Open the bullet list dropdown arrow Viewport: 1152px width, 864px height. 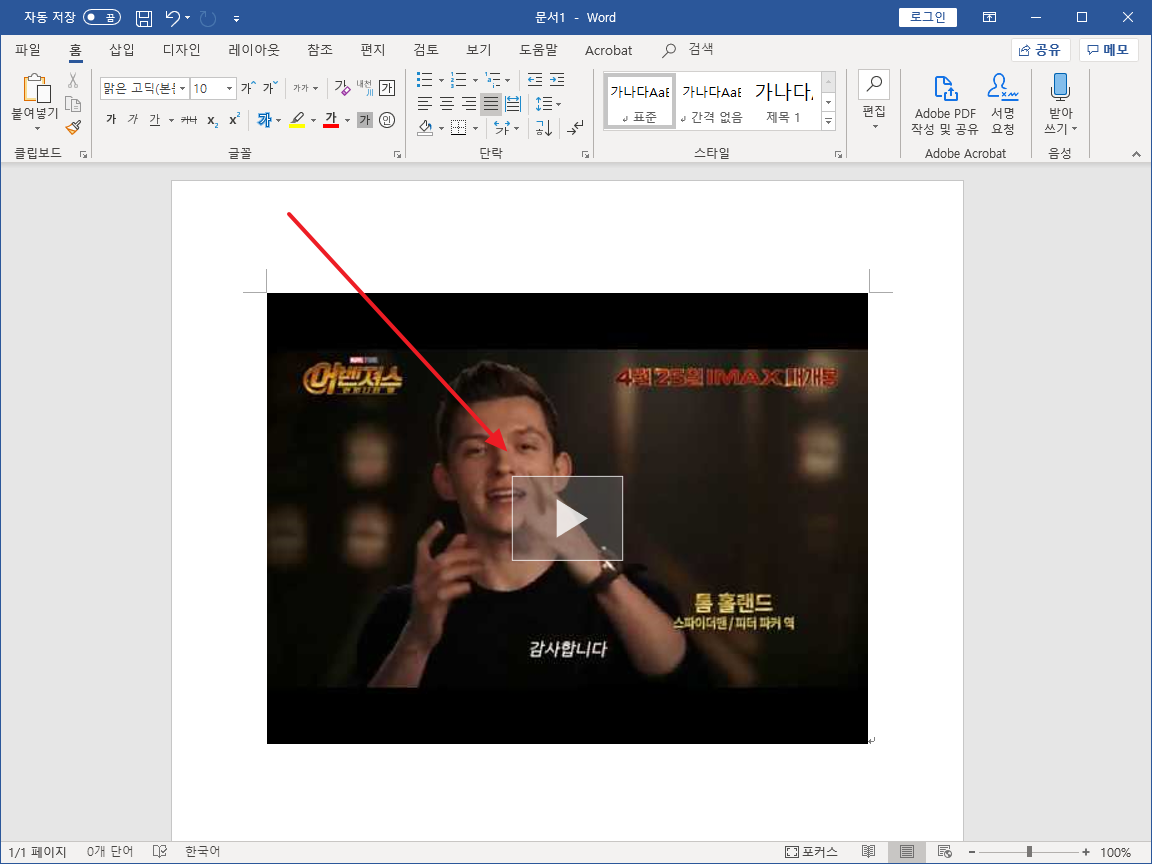coord(441,80)
